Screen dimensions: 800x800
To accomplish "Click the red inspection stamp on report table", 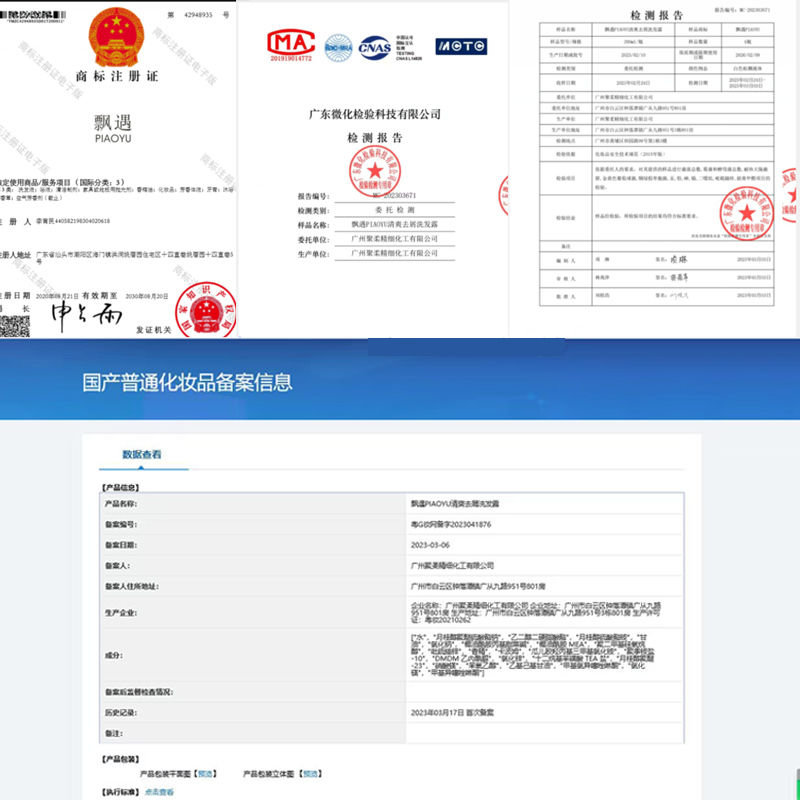I will [x=747, y=213].
